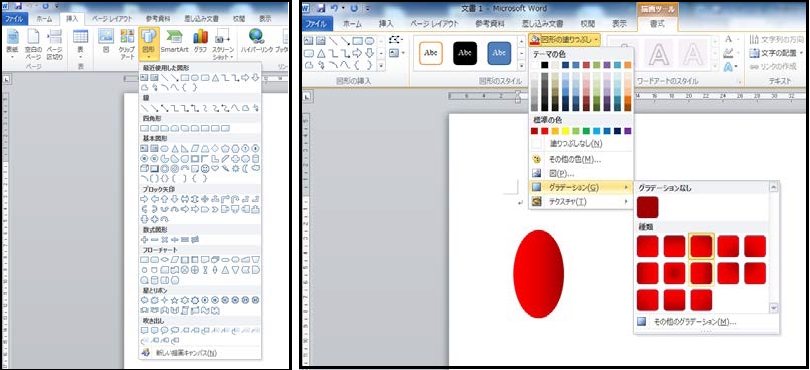Image resolution: width=810 pixels, height=370 pixels.
Task: Pick yellow from 標準の色 swatches
Action: [x=566, y=131]
